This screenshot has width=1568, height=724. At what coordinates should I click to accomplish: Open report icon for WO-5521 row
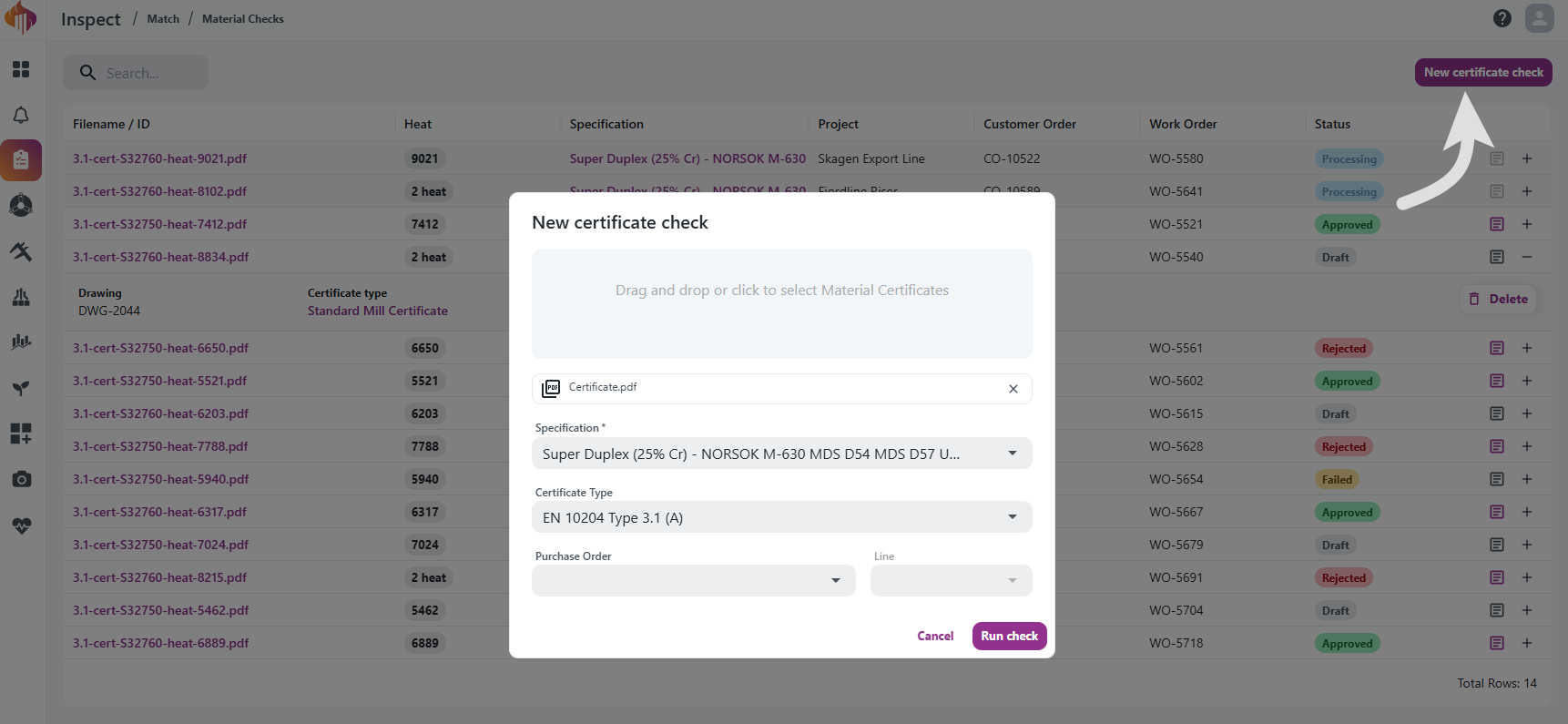(x=1497, y=224)
